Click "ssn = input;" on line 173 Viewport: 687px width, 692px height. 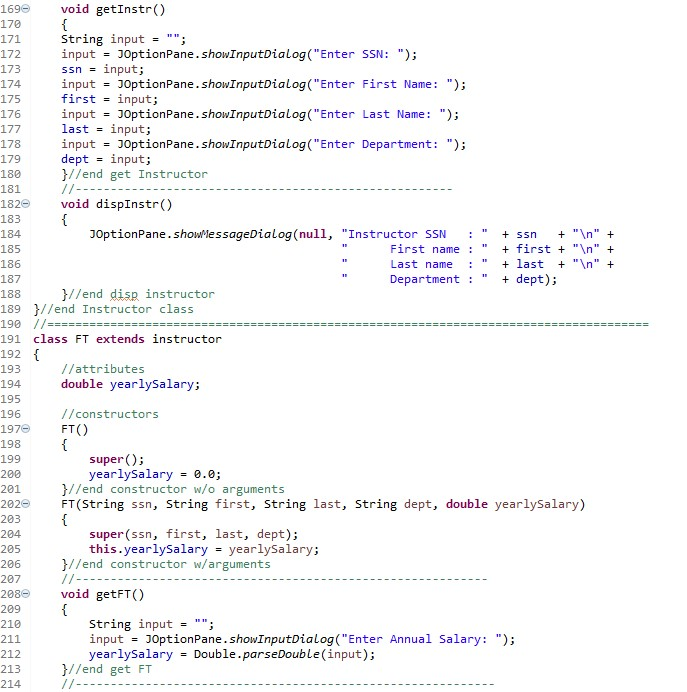[x=103, y=69]
